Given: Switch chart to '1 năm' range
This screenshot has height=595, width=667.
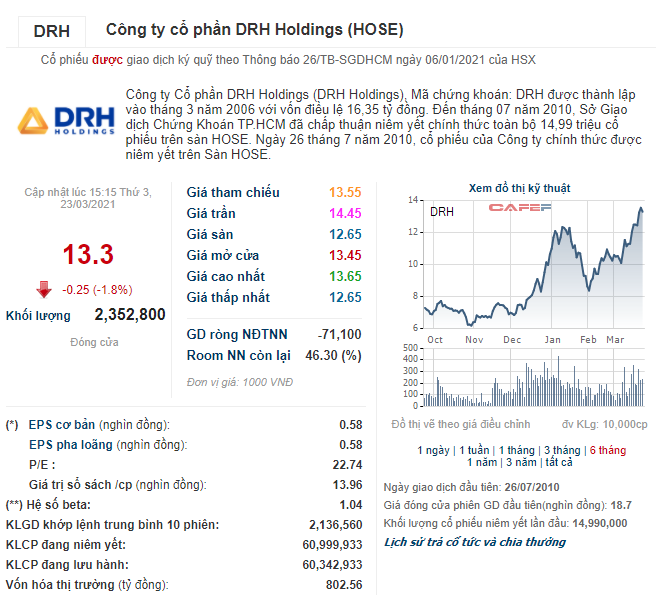Looking at the screenshot, I should point(483,462).
